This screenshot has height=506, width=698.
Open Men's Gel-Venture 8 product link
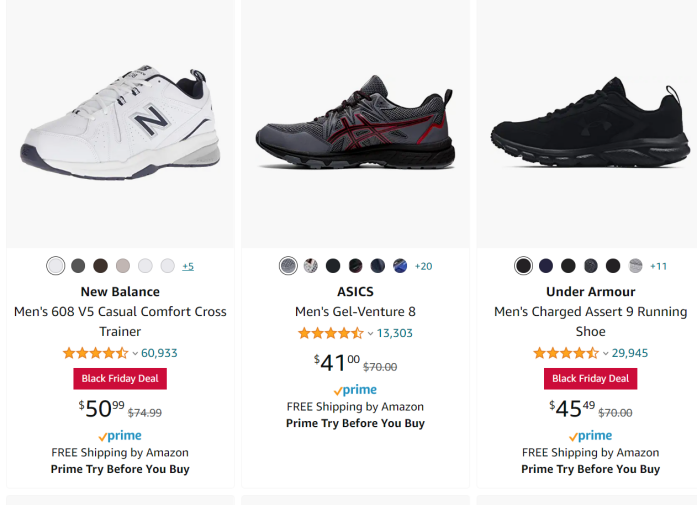[355, 312]
